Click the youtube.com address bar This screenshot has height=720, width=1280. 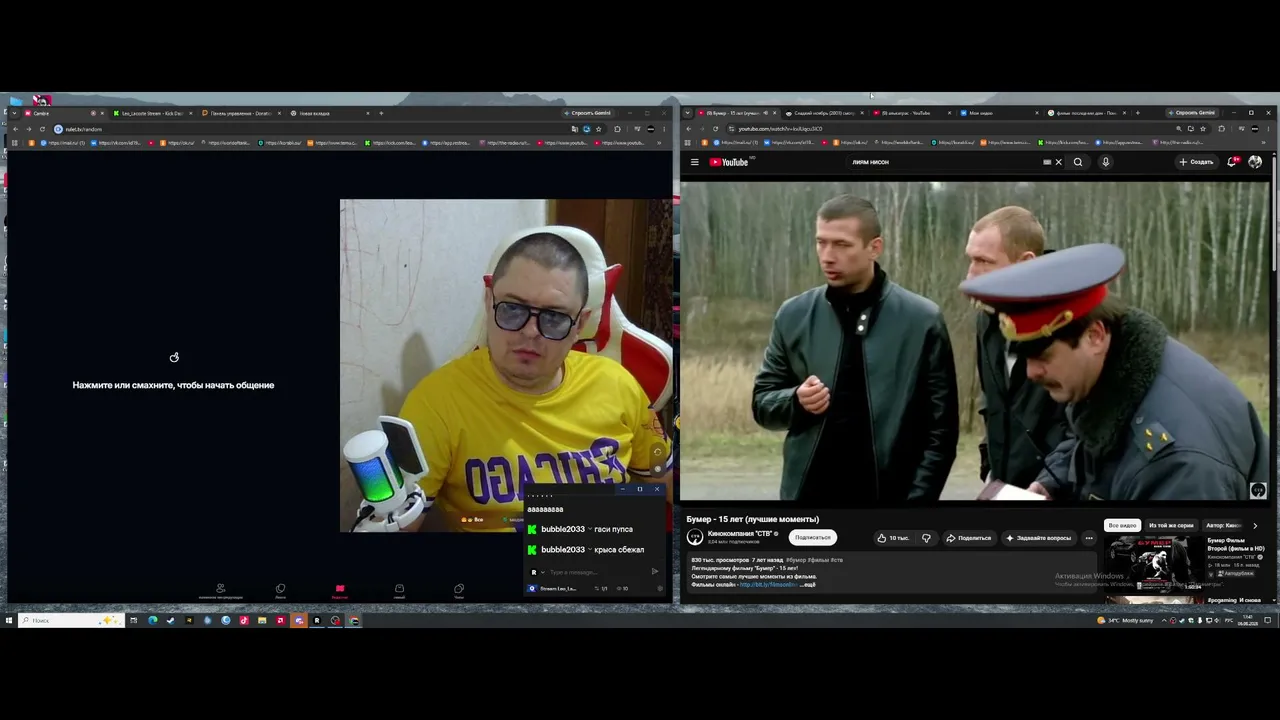point(950,129)
